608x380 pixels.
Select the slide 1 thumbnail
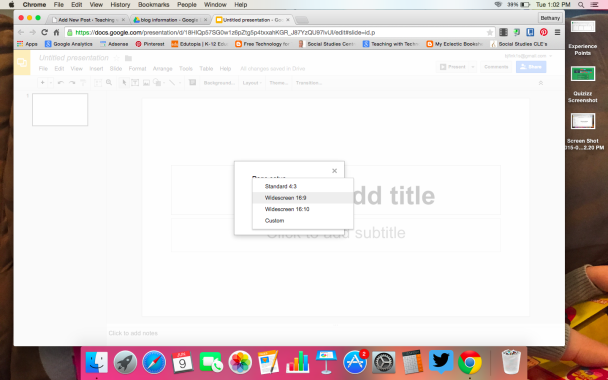pos(60,109)
